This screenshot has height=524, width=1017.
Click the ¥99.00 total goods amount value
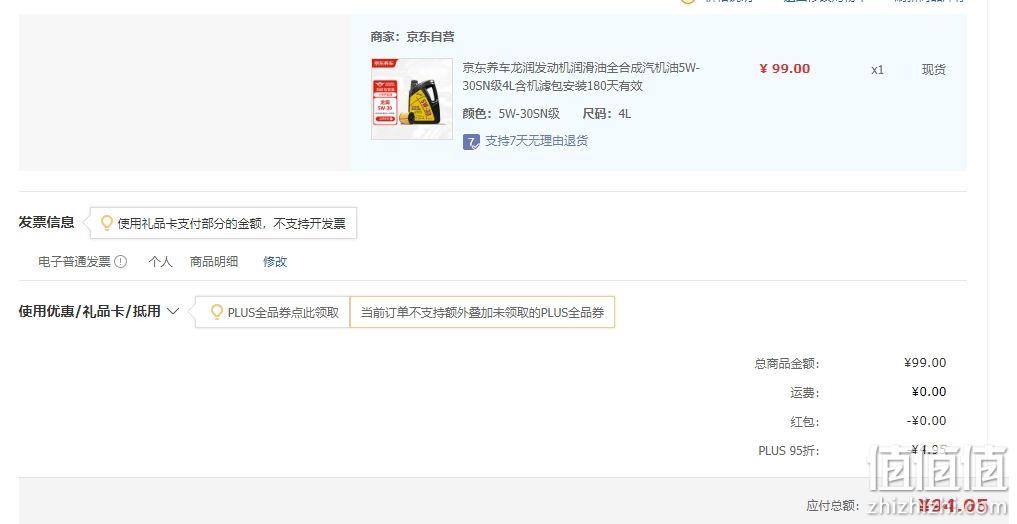coord(925,363)
